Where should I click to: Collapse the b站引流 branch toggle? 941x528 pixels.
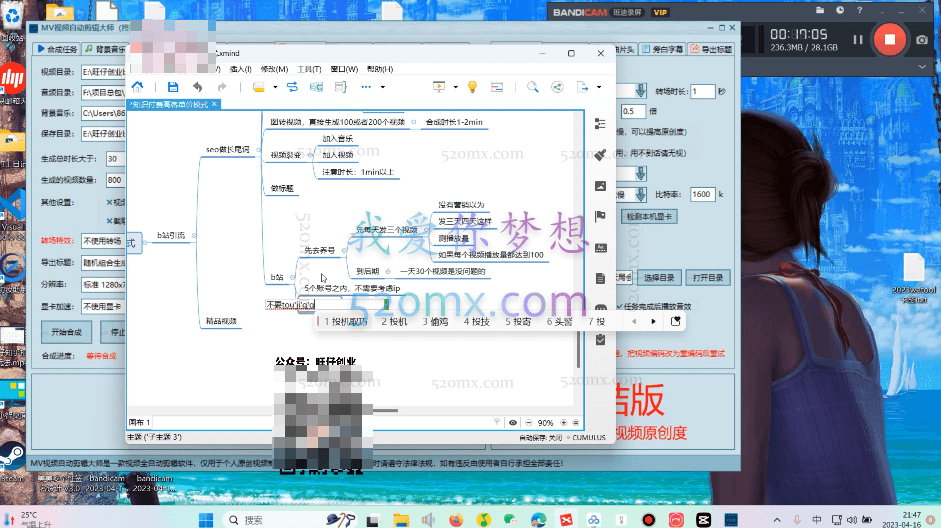point(194,235)
